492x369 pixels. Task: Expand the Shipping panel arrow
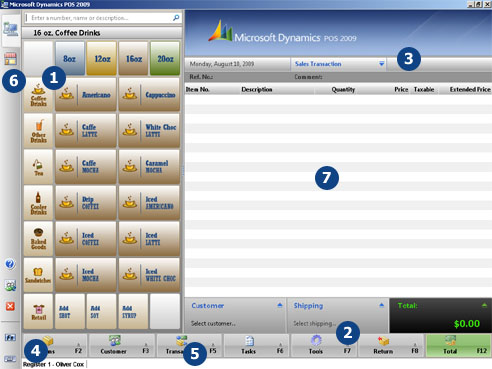[x=381, y=305]
